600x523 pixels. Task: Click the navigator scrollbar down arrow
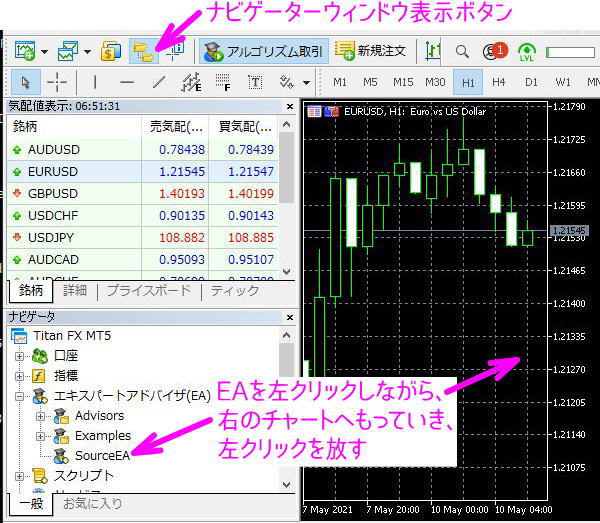pos(287,484)
